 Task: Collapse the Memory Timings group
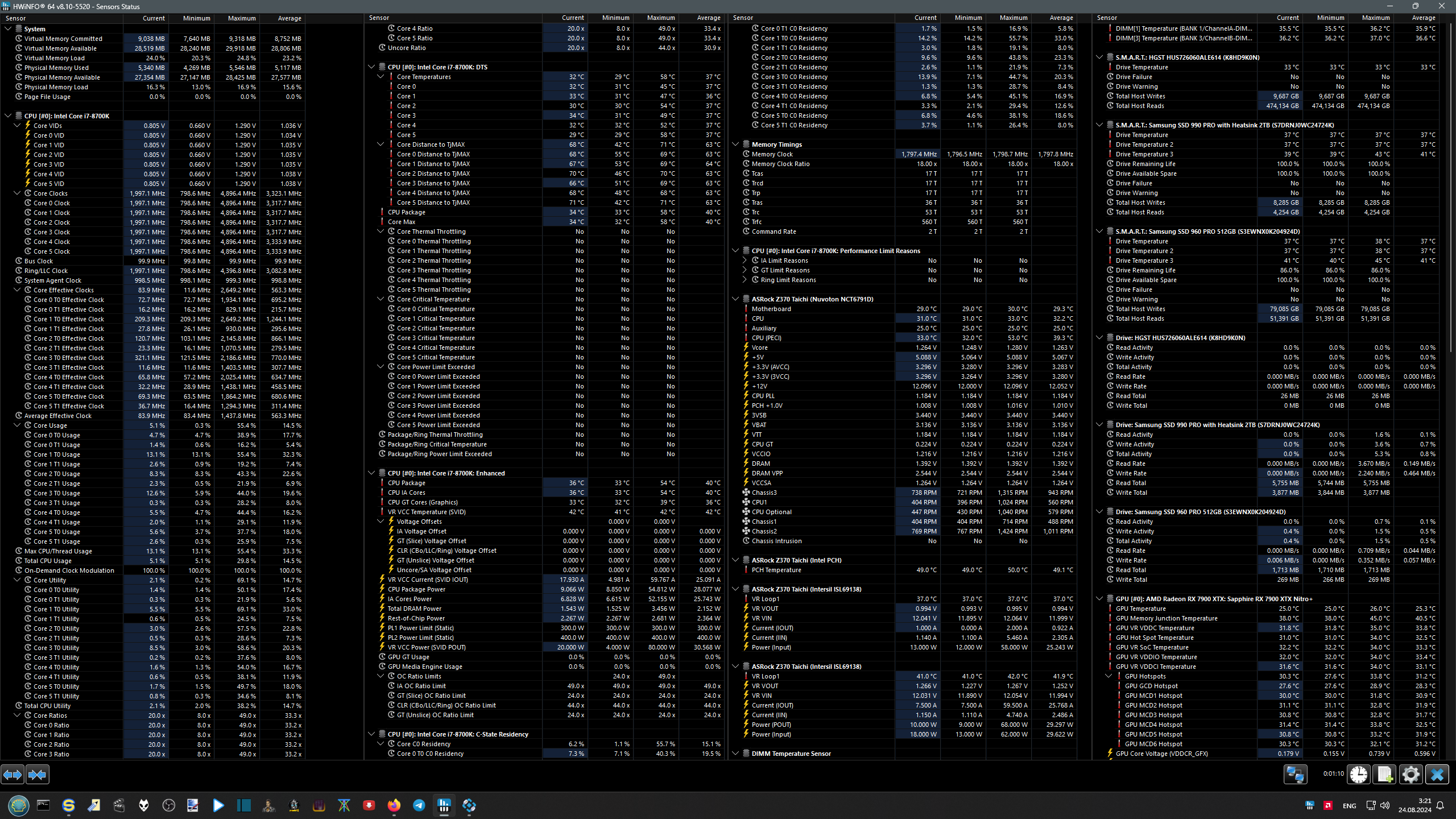735,144
